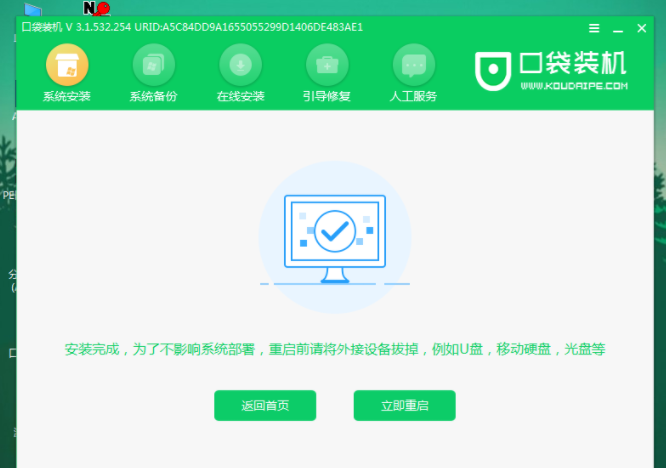Click the 立即重启 button
The height and width of the screenshot is (468, 666).
(404, 406)
